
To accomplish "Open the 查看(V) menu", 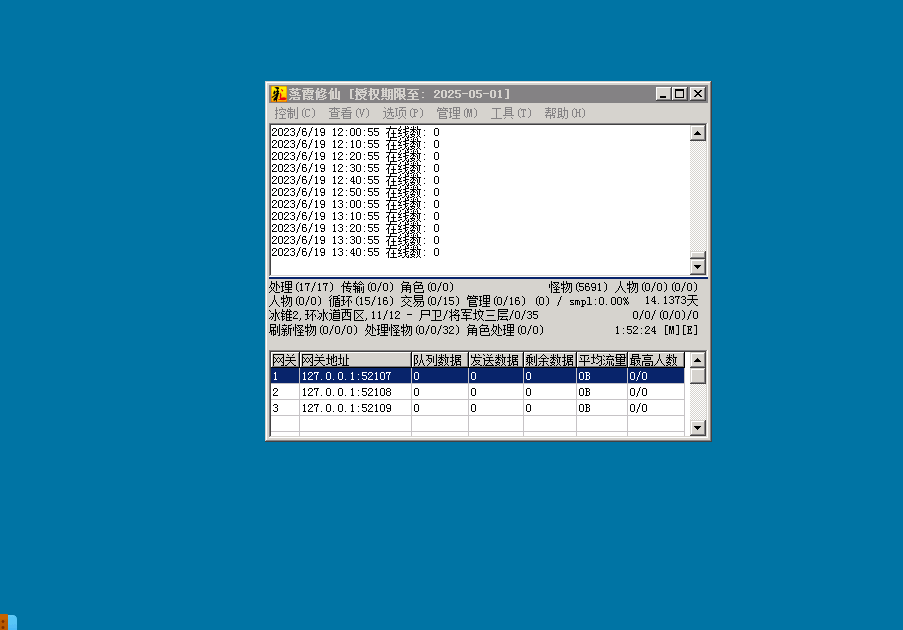I will pyautogui.click(x=348, y=113).
